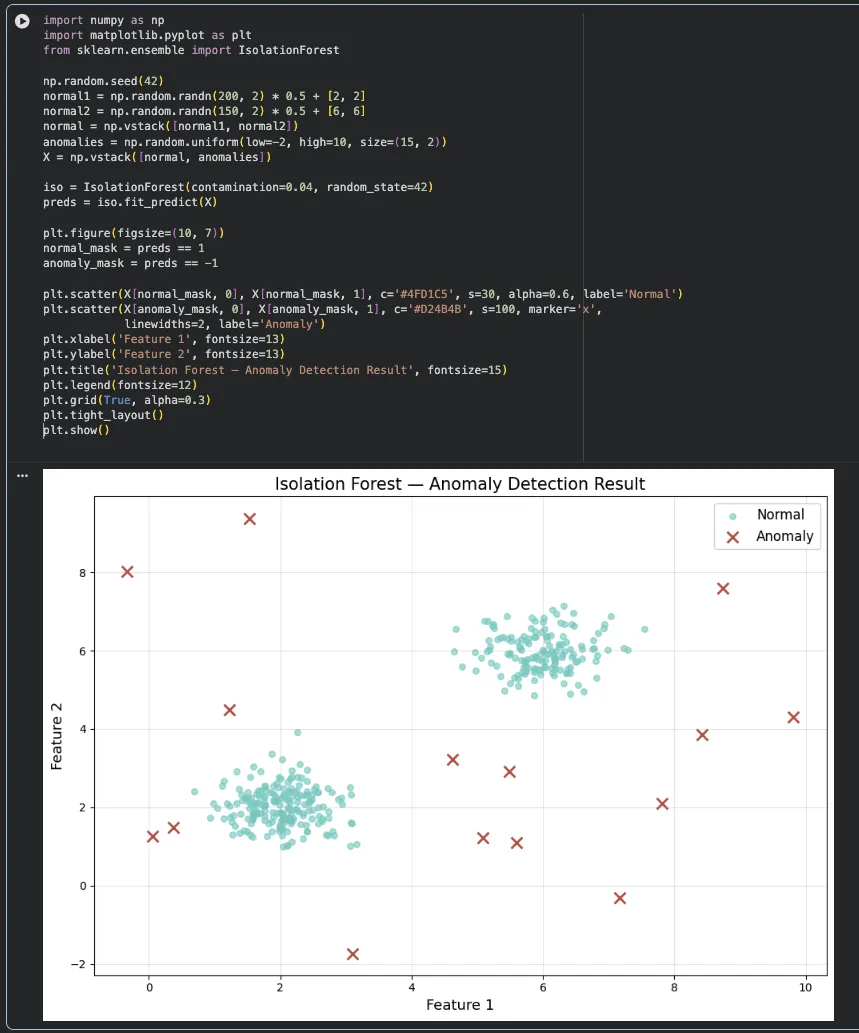
Task: Click the topmost anomaly X marker near 9.4
Action: tap(250, 519)
